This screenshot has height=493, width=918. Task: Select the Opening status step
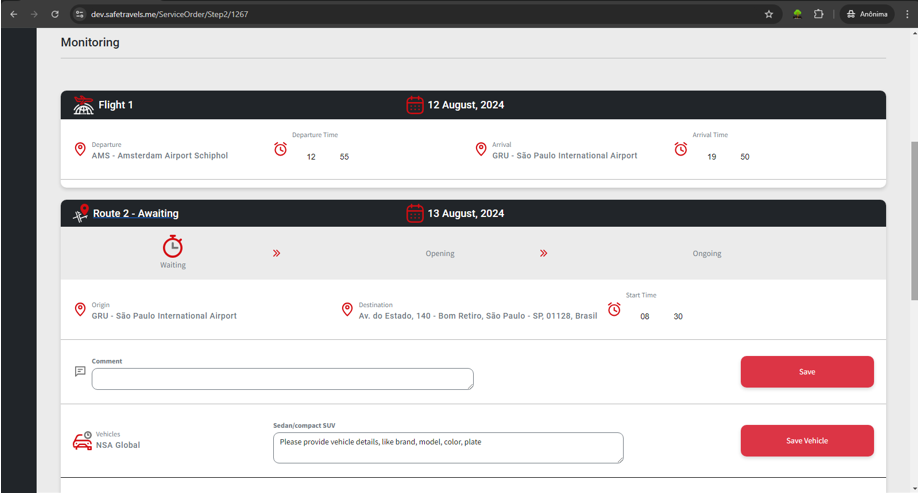click(x=440, y=254)
